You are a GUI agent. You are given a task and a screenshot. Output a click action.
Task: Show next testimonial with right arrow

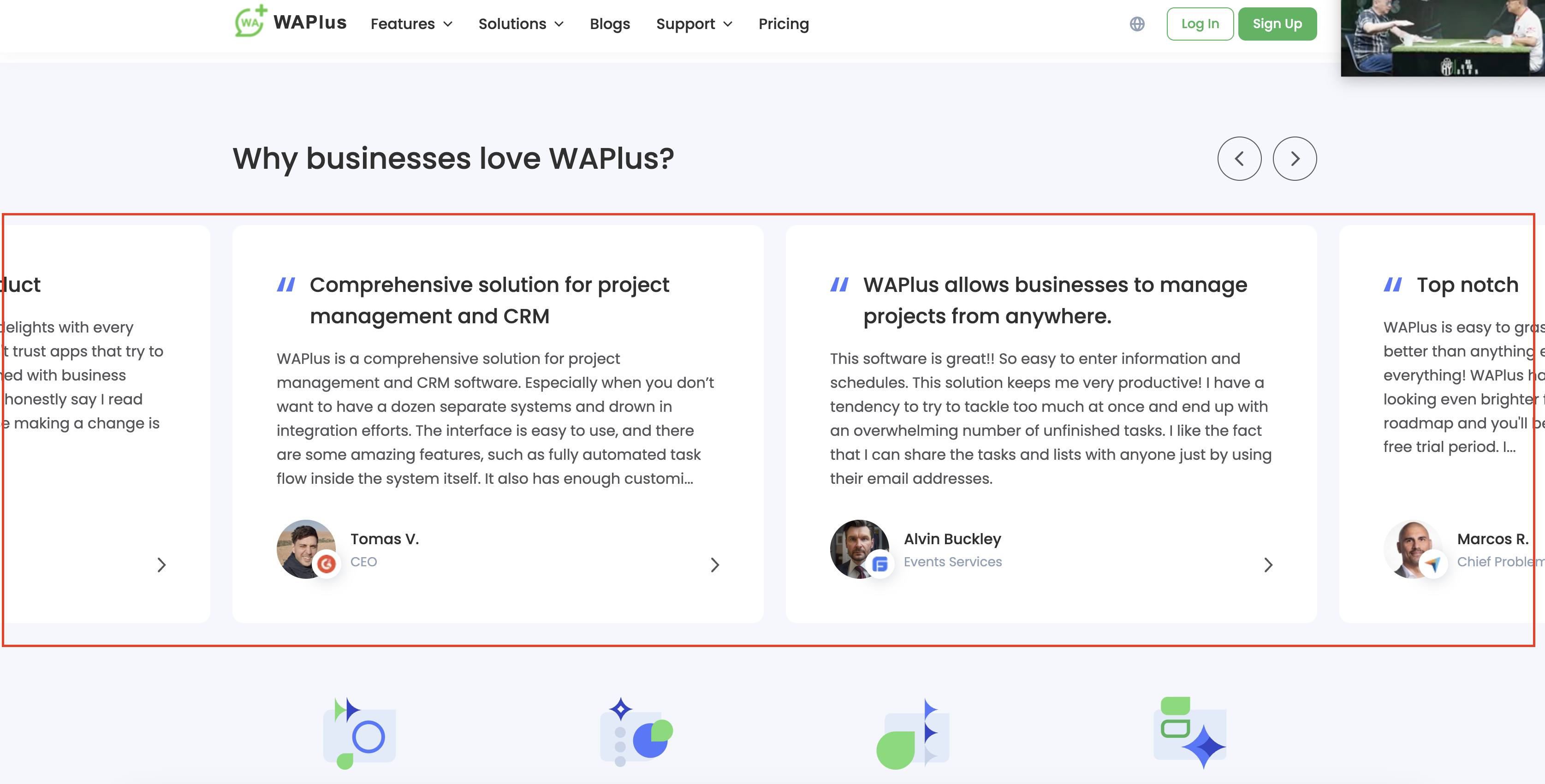tap(1294, 158)
